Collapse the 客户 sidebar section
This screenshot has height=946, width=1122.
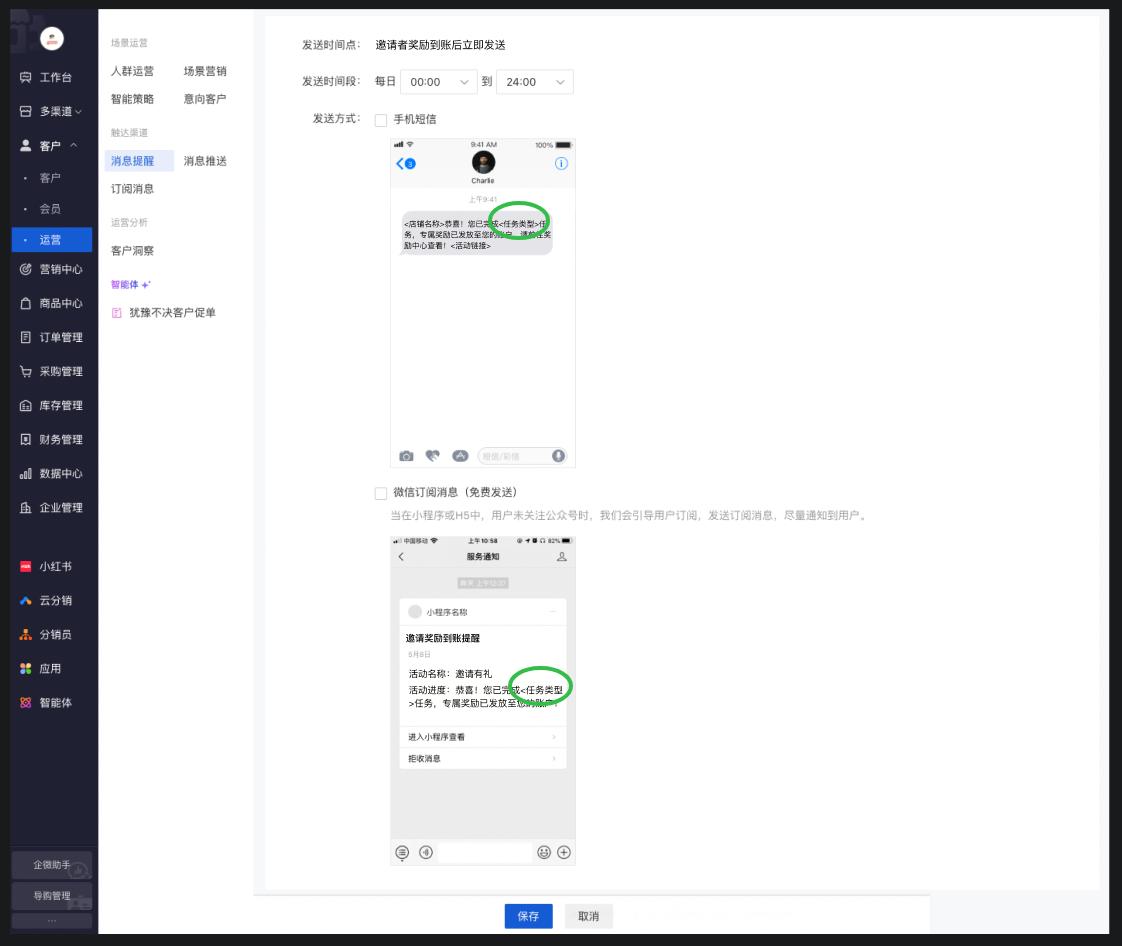(74, 145)
